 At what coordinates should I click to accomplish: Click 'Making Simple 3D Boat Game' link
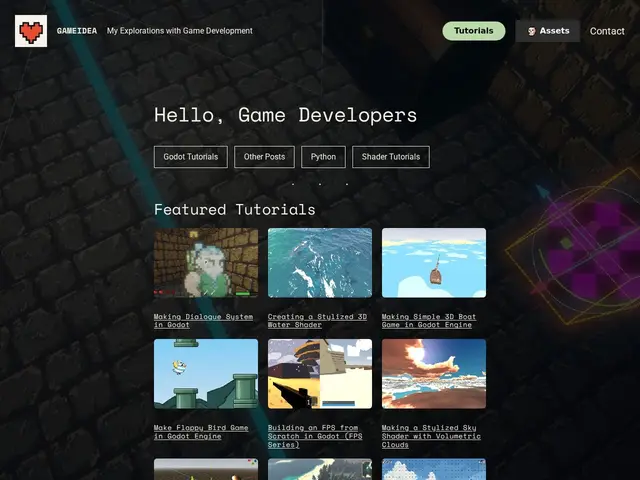coord(429,321)
